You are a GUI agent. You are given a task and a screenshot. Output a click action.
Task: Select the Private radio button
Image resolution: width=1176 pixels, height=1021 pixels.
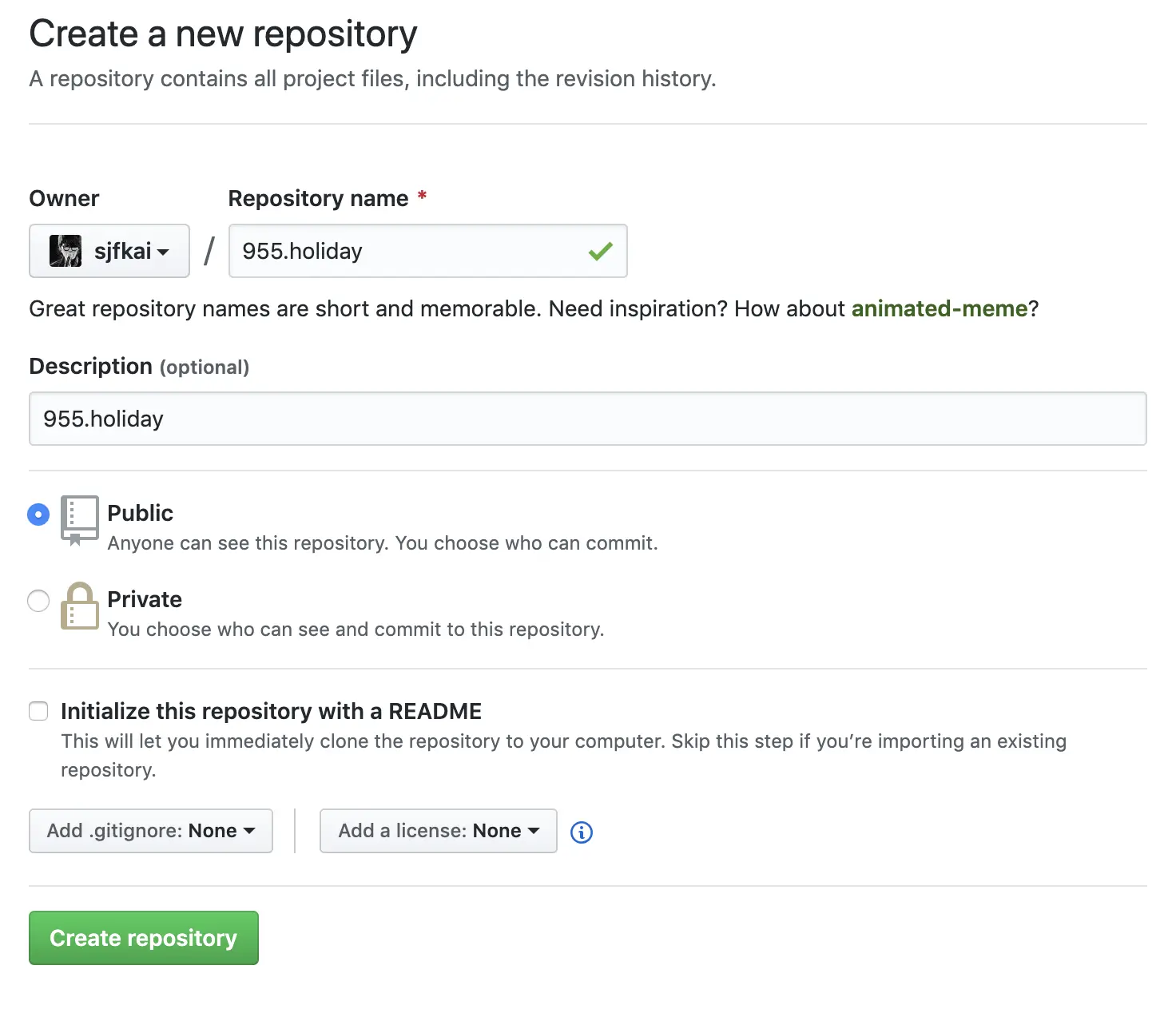click(38, 601)
